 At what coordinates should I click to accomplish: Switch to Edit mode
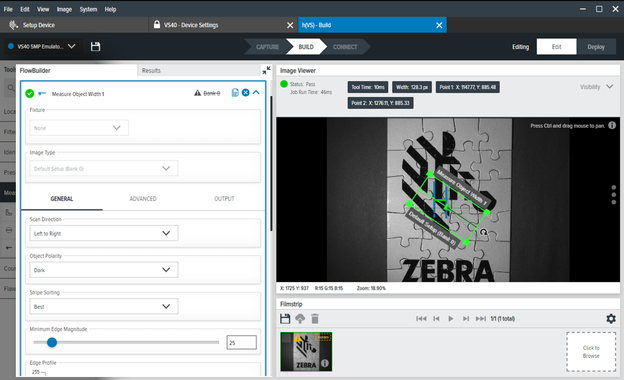click(556, 47)
